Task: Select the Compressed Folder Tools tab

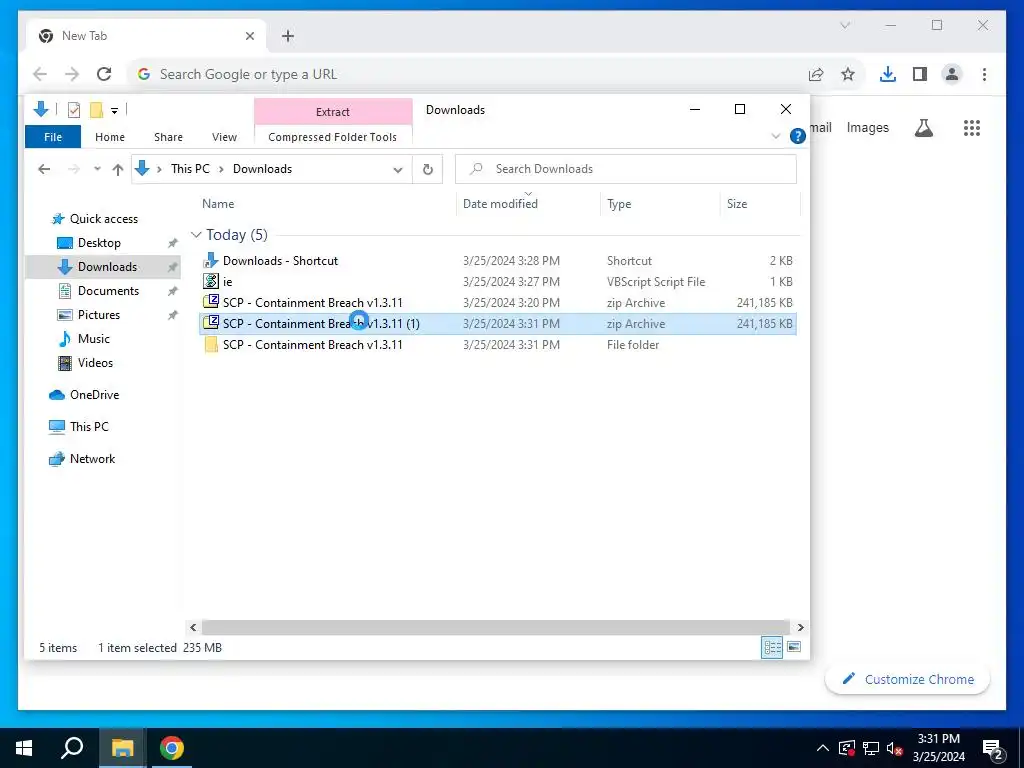Action: [332, 137]
